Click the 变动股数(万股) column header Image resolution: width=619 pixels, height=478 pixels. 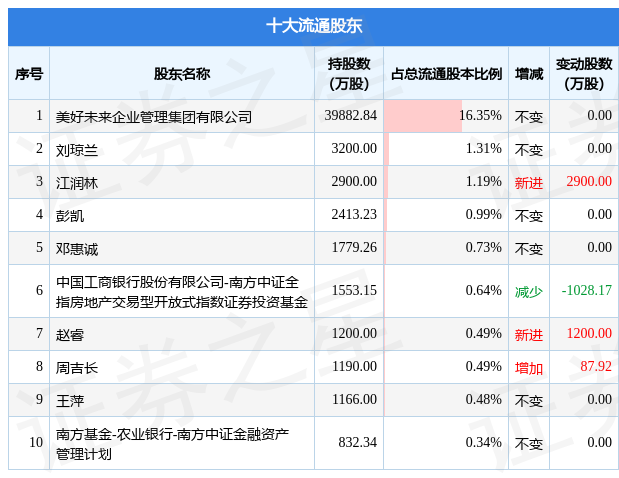[583, 73]
